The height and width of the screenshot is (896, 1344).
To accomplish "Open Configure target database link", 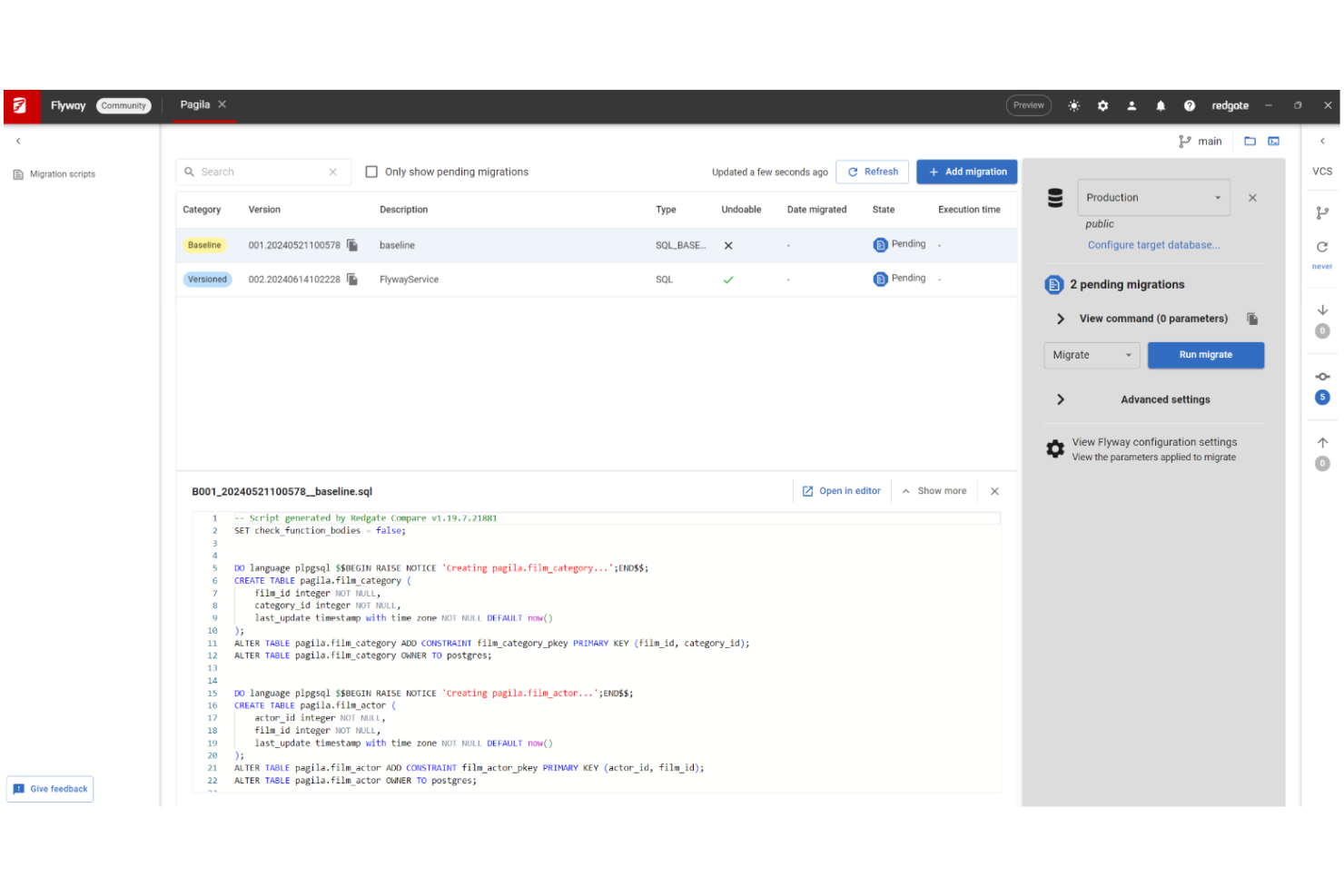I will point(1153,244).
